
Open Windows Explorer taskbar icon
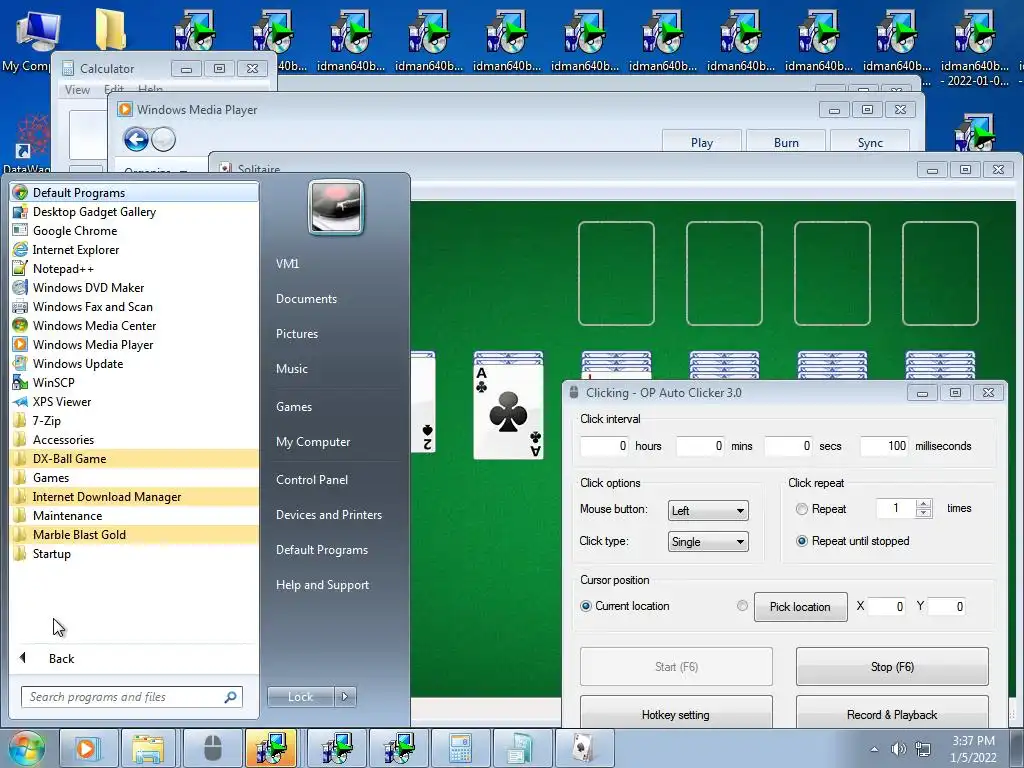[149, 748]
